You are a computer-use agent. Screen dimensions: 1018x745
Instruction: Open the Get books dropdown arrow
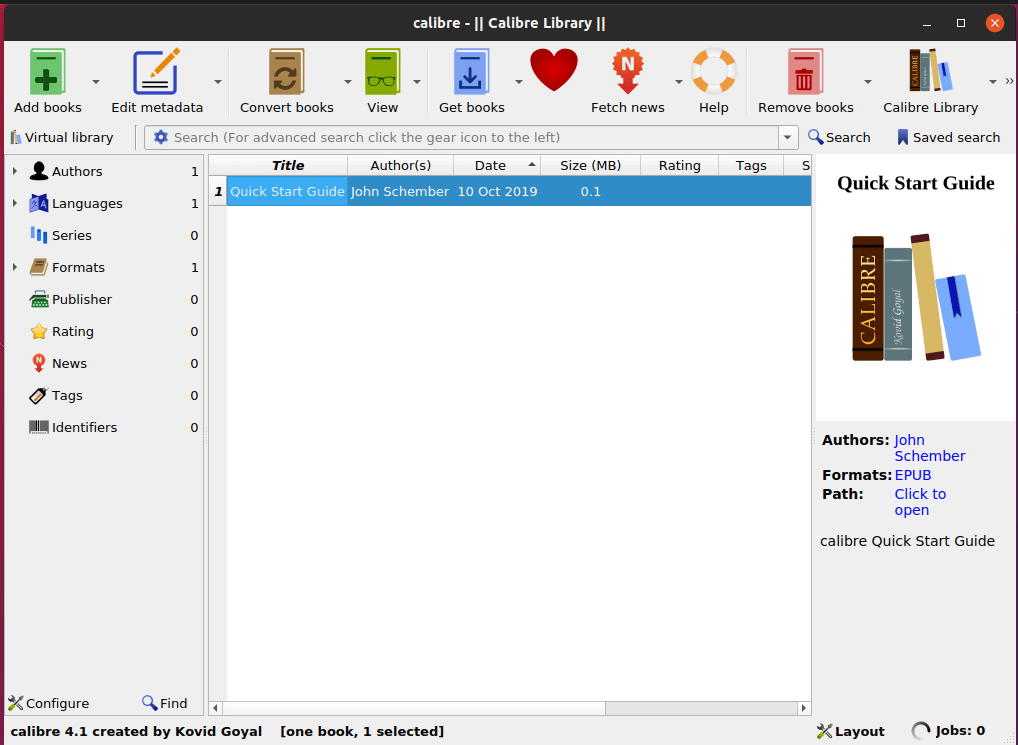click(x=519, y=82)
